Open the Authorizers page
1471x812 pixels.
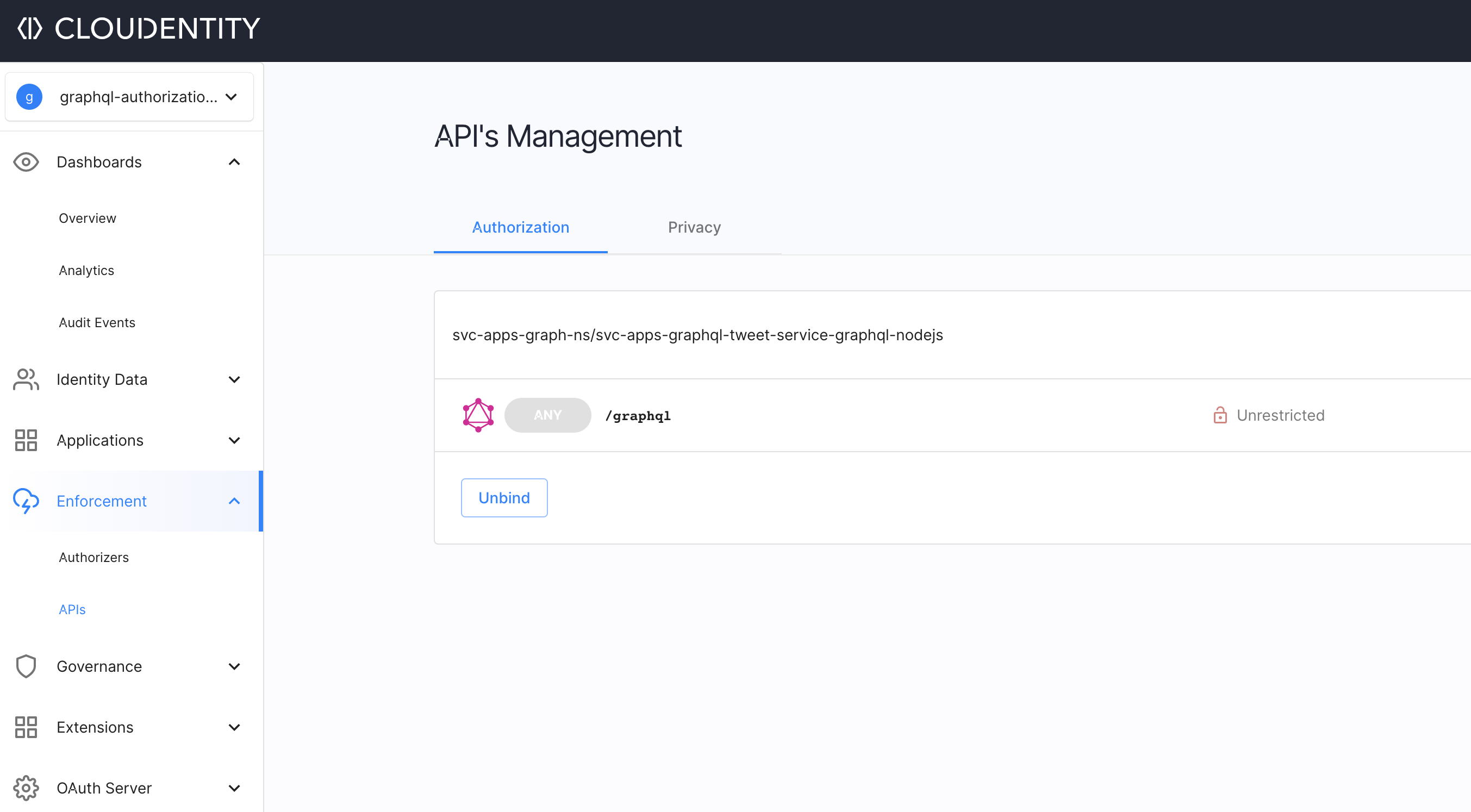click(x=94, y=557)
